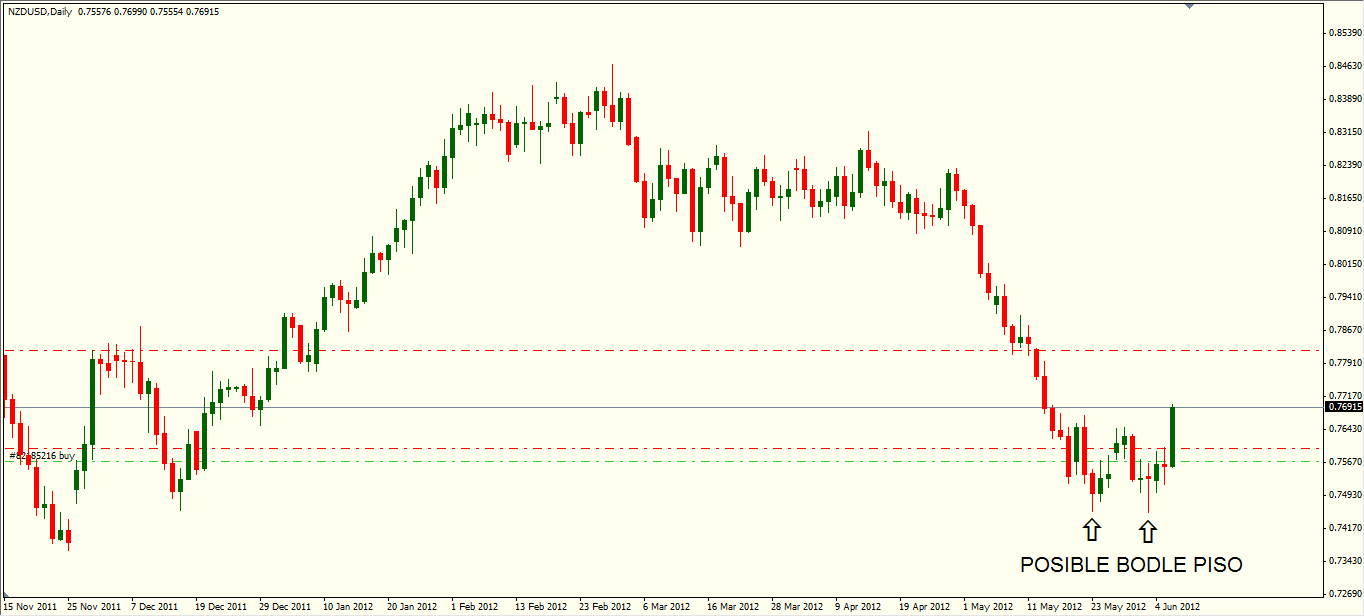Select the left up-arrow annotation below candles

click(1092, 528)
